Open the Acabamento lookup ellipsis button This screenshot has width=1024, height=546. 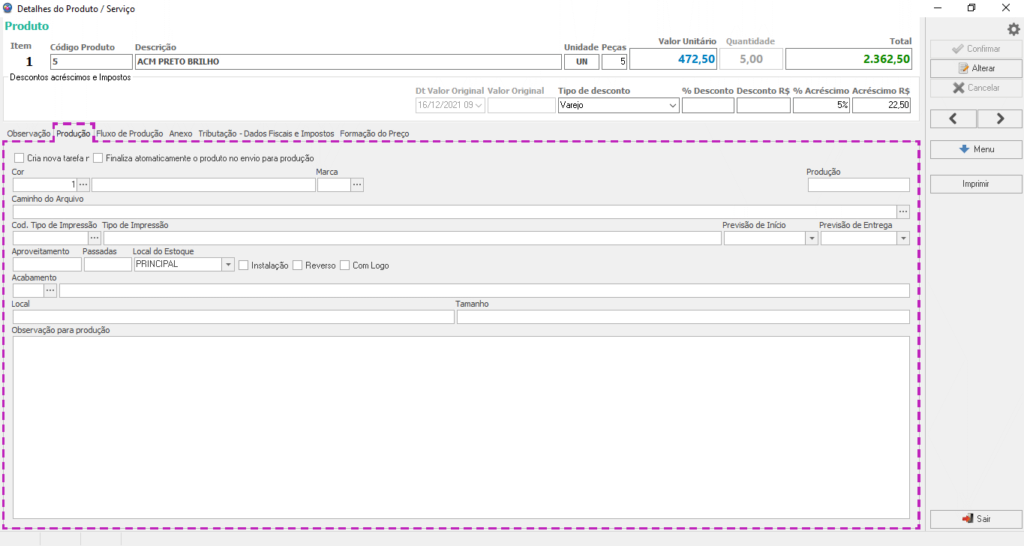(50, 291)
